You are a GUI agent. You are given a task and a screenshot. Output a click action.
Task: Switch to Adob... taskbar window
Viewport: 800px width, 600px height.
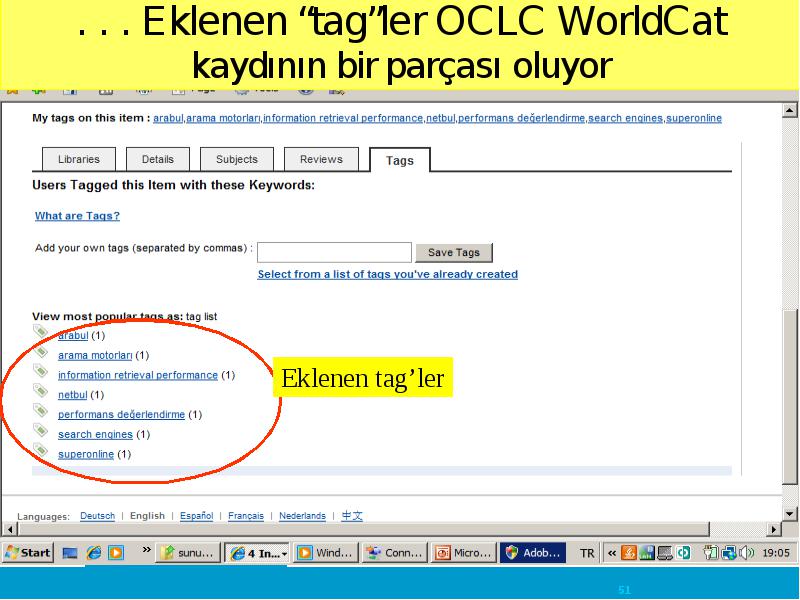coord(533,553)
